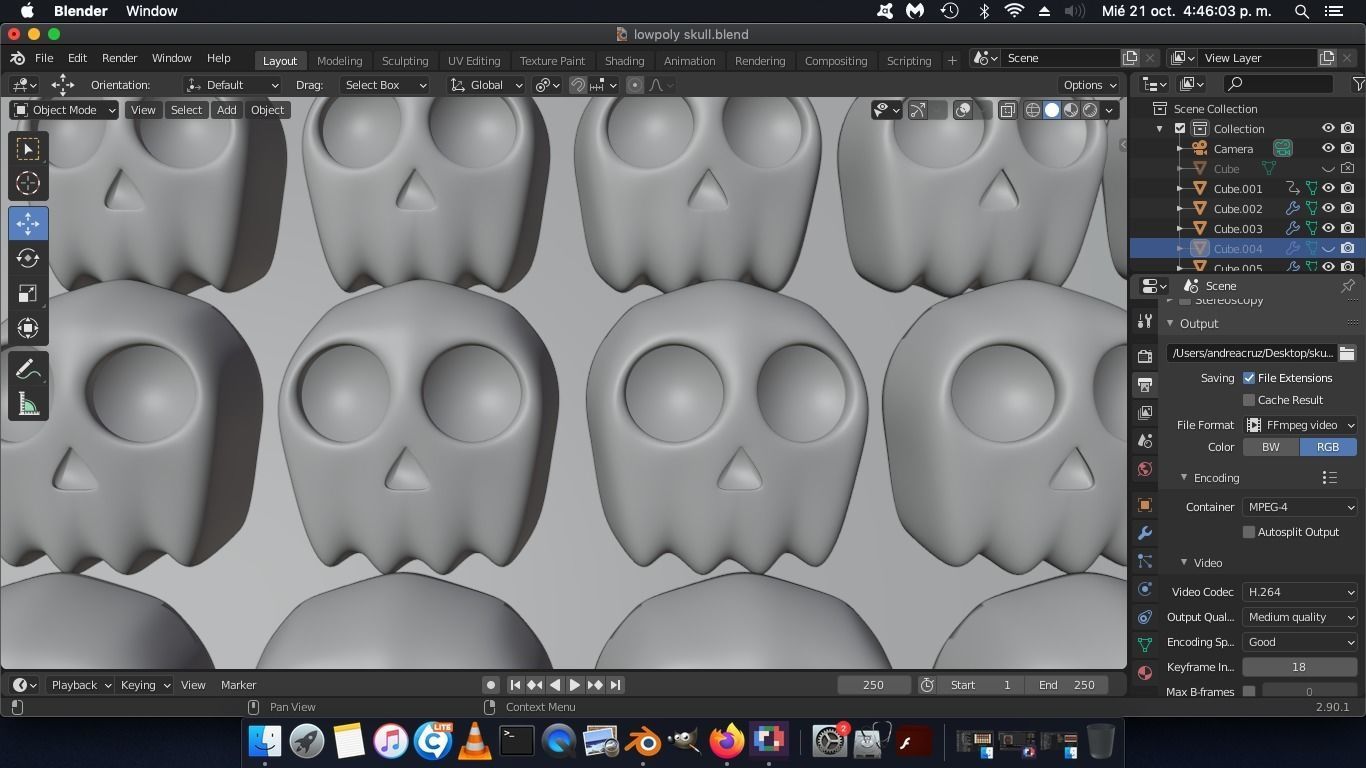Open the Drag Select Box dropdown
This screenshot has height=768, width=1366.
coord(384,85)
